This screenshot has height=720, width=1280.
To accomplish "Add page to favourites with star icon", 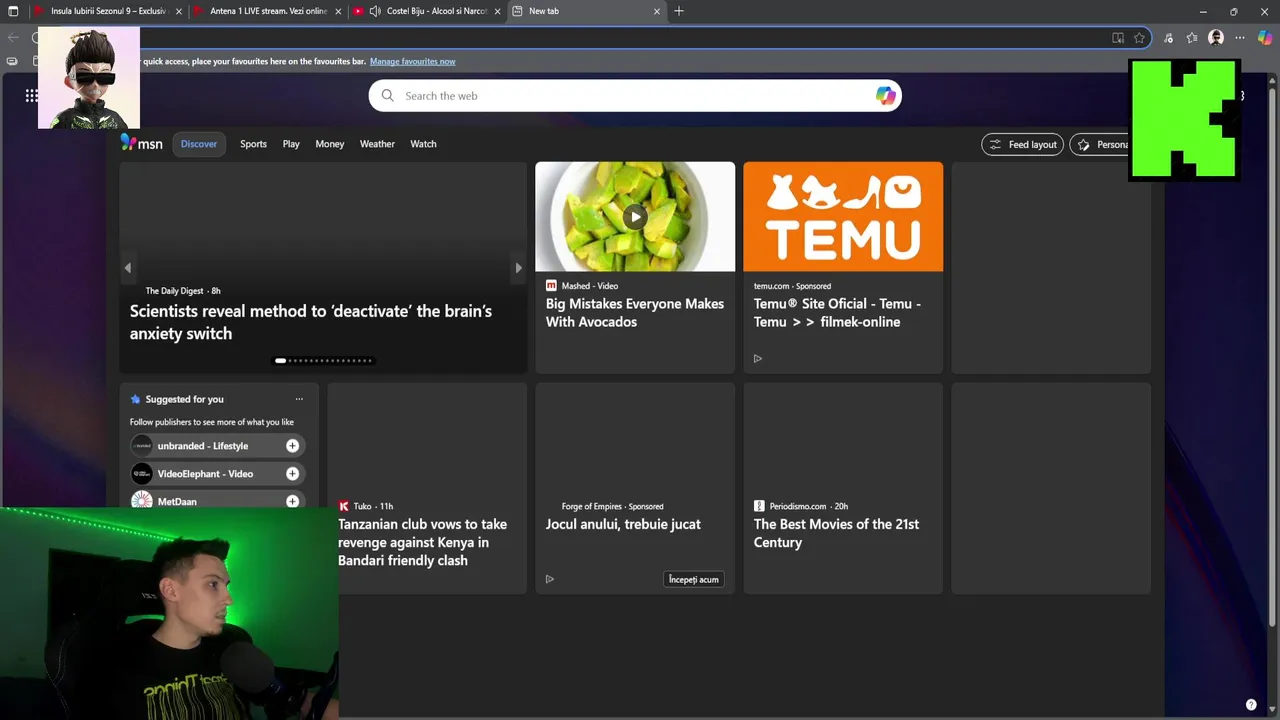I will 1139,38.
